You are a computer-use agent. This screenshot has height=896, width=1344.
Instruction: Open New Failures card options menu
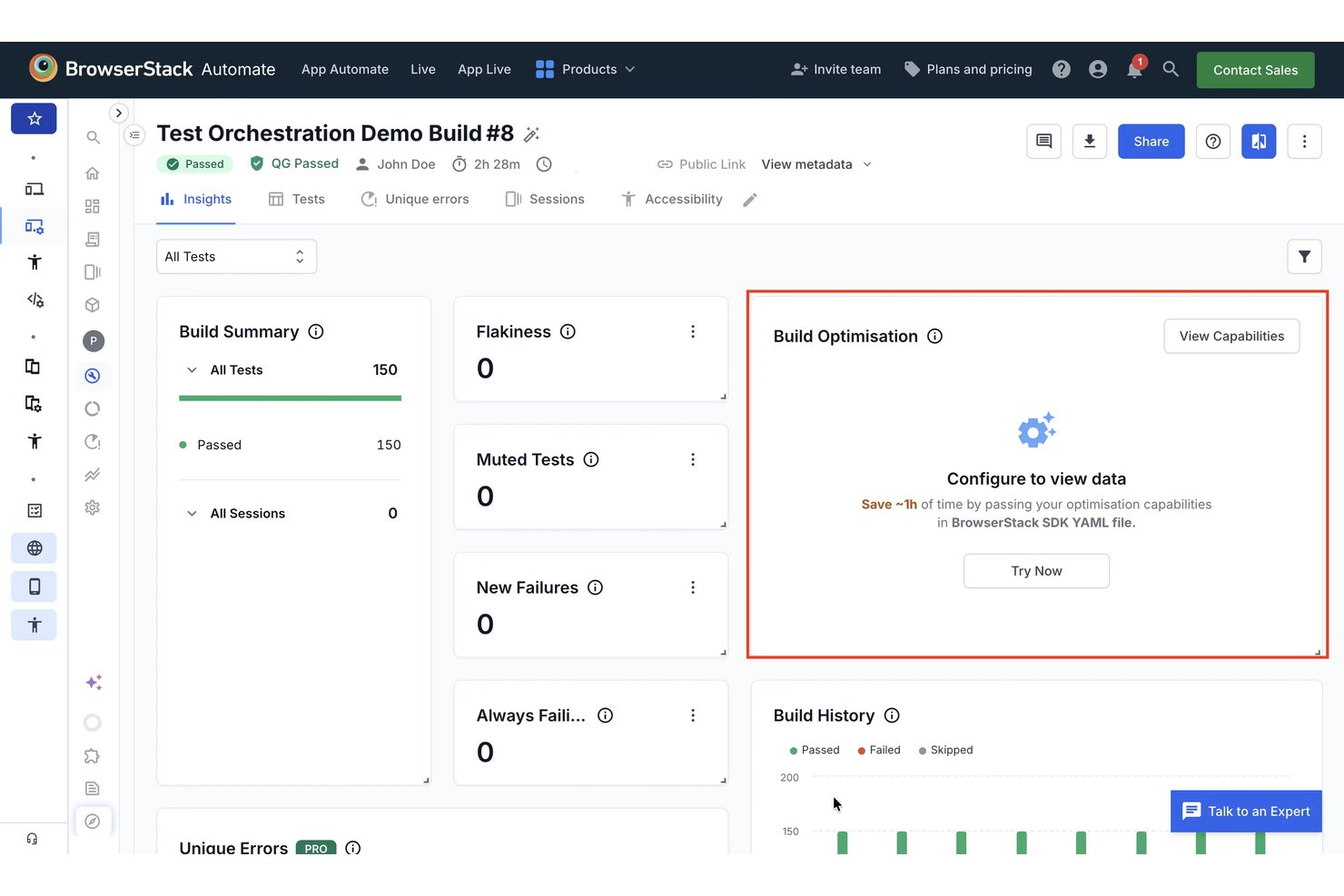click(693, 587)
